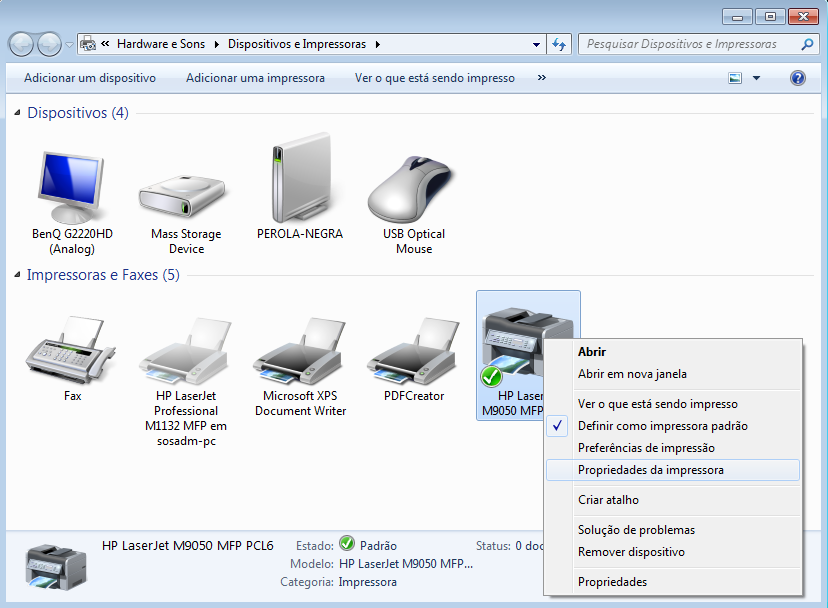Image resolution: width=828 pixels, height=608 pixels.
Task: Click toolbar Ver o que está sendo impresso
Action: [435, 78]
